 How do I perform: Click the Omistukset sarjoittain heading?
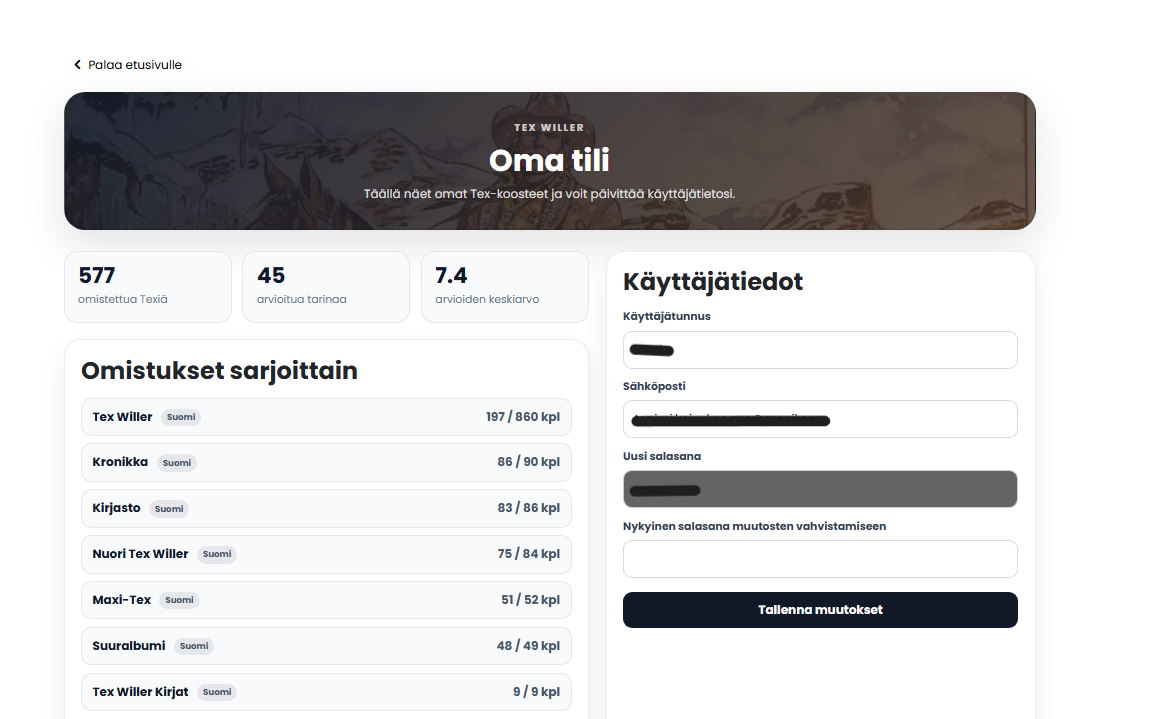coord(219,370)
